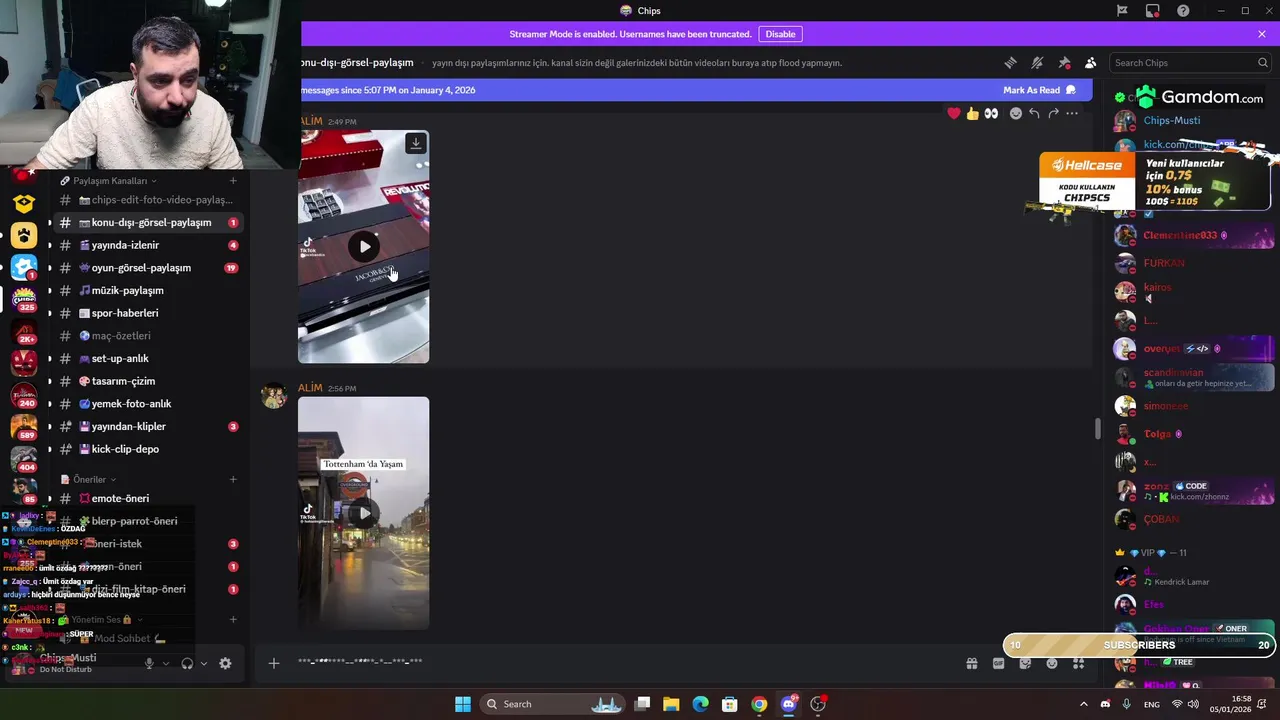The image size is (1280, 720).
Task: React with the red heart emoji
Action: (954, 113)
